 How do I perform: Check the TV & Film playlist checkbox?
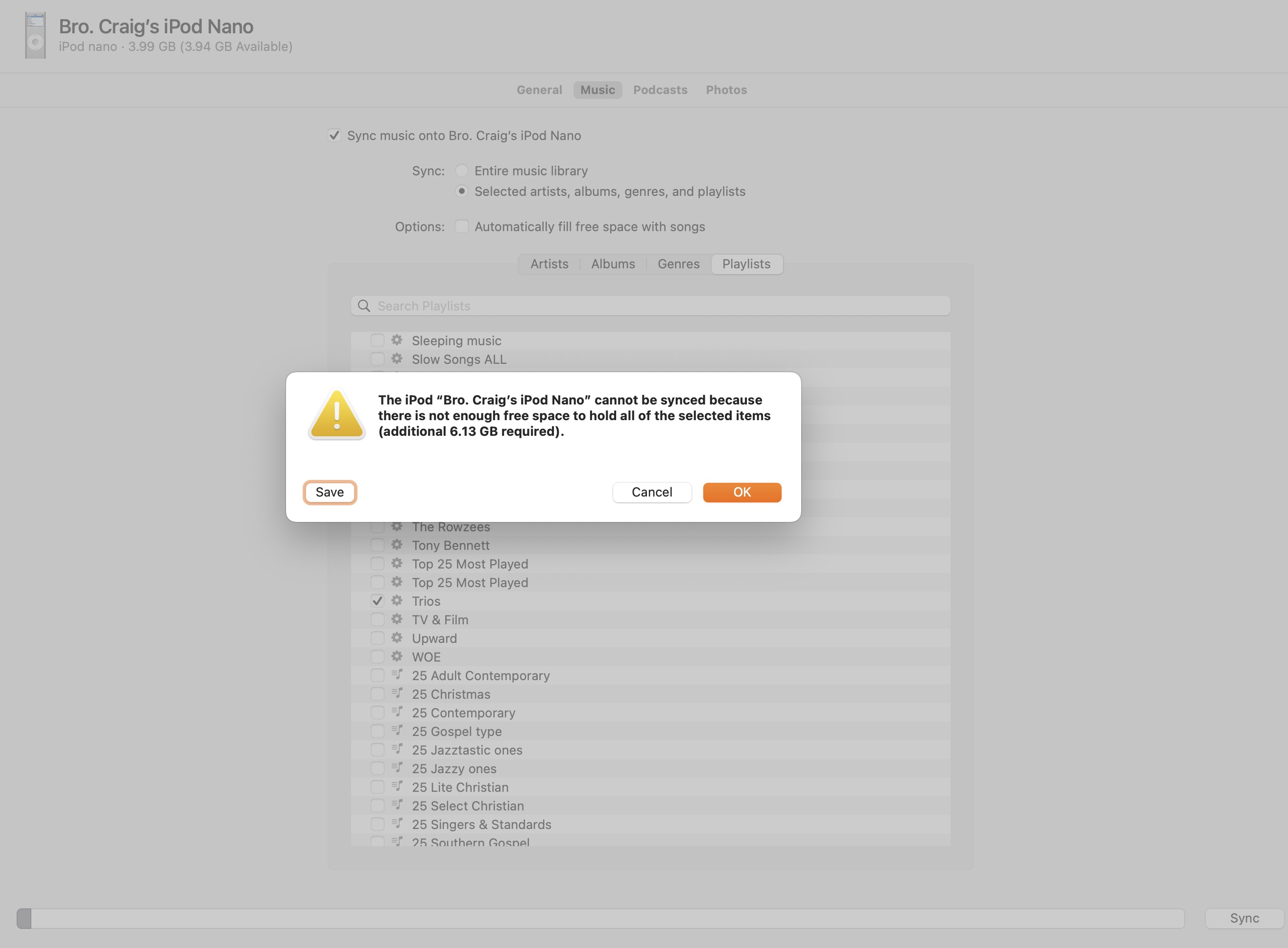377,620
